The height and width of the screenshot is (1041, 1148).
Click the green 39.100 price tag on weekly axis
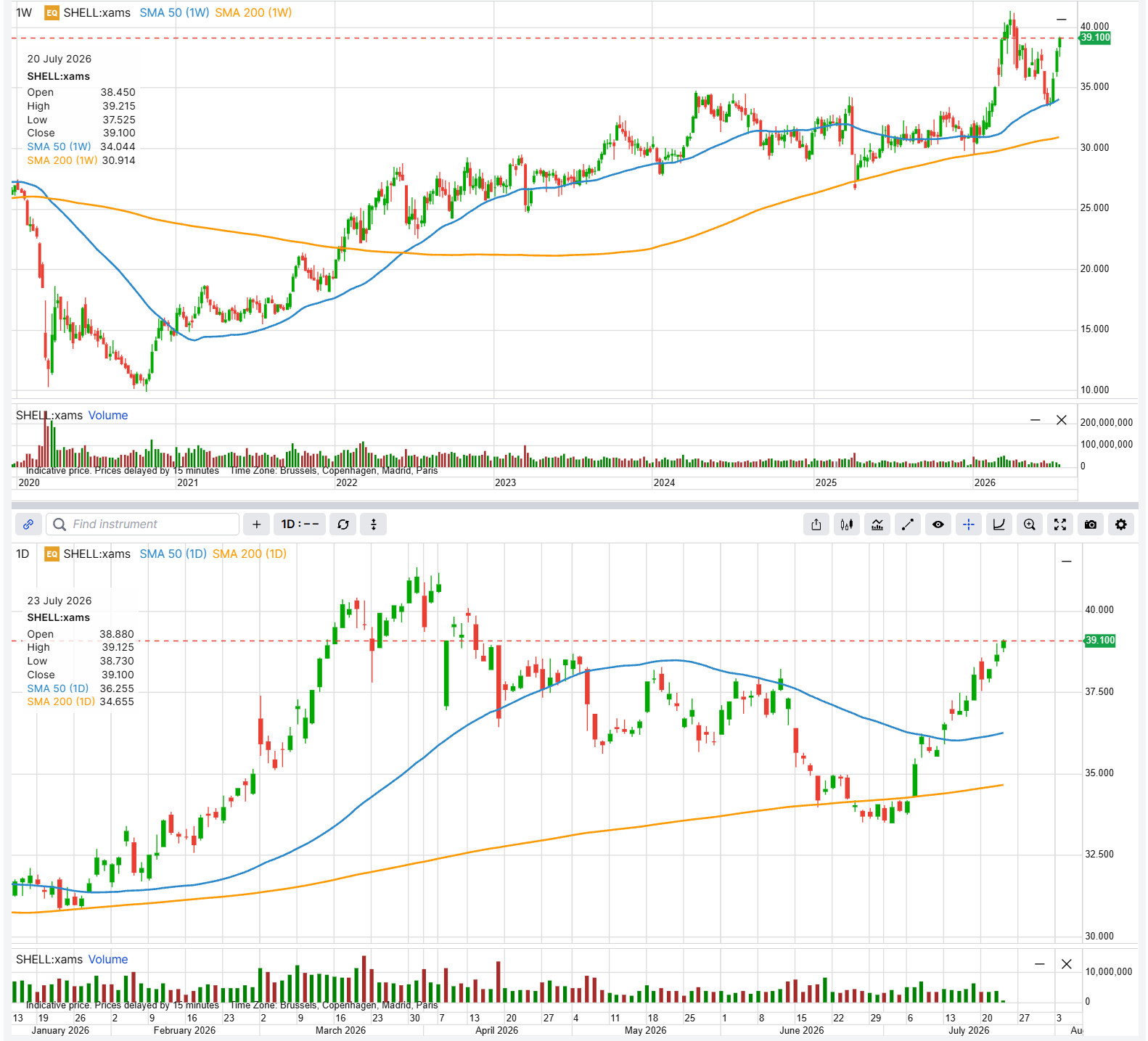coord(1095,38)
